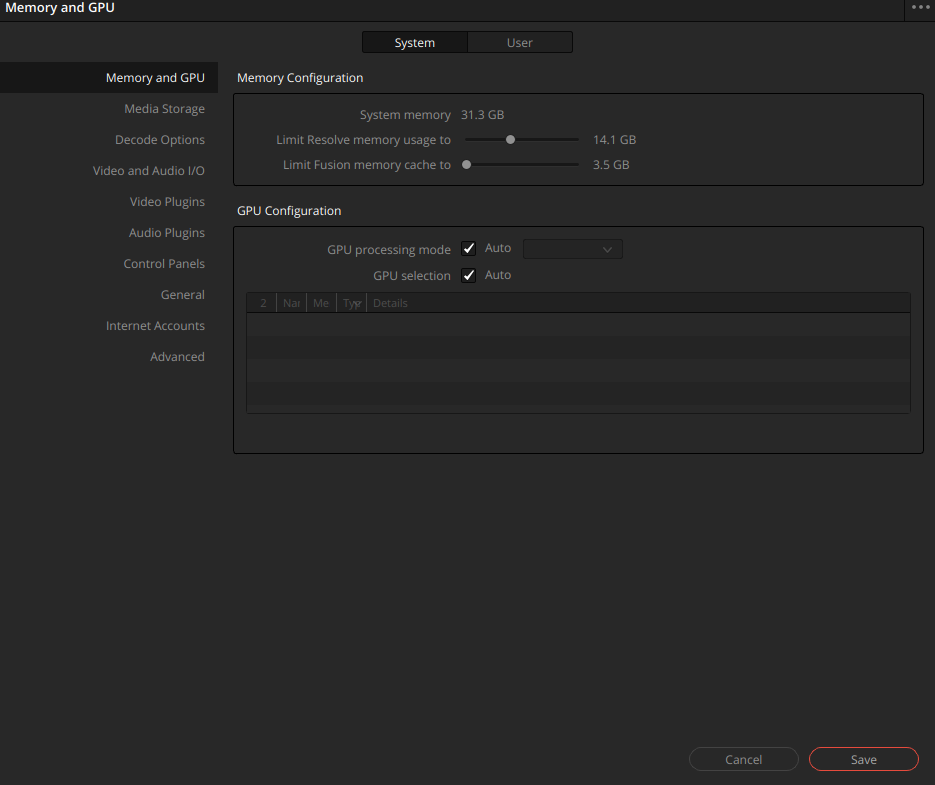Viewport: 935px width, 785px height.
Task: Open Control Panels settings
Action: click(x=164, y=264)
